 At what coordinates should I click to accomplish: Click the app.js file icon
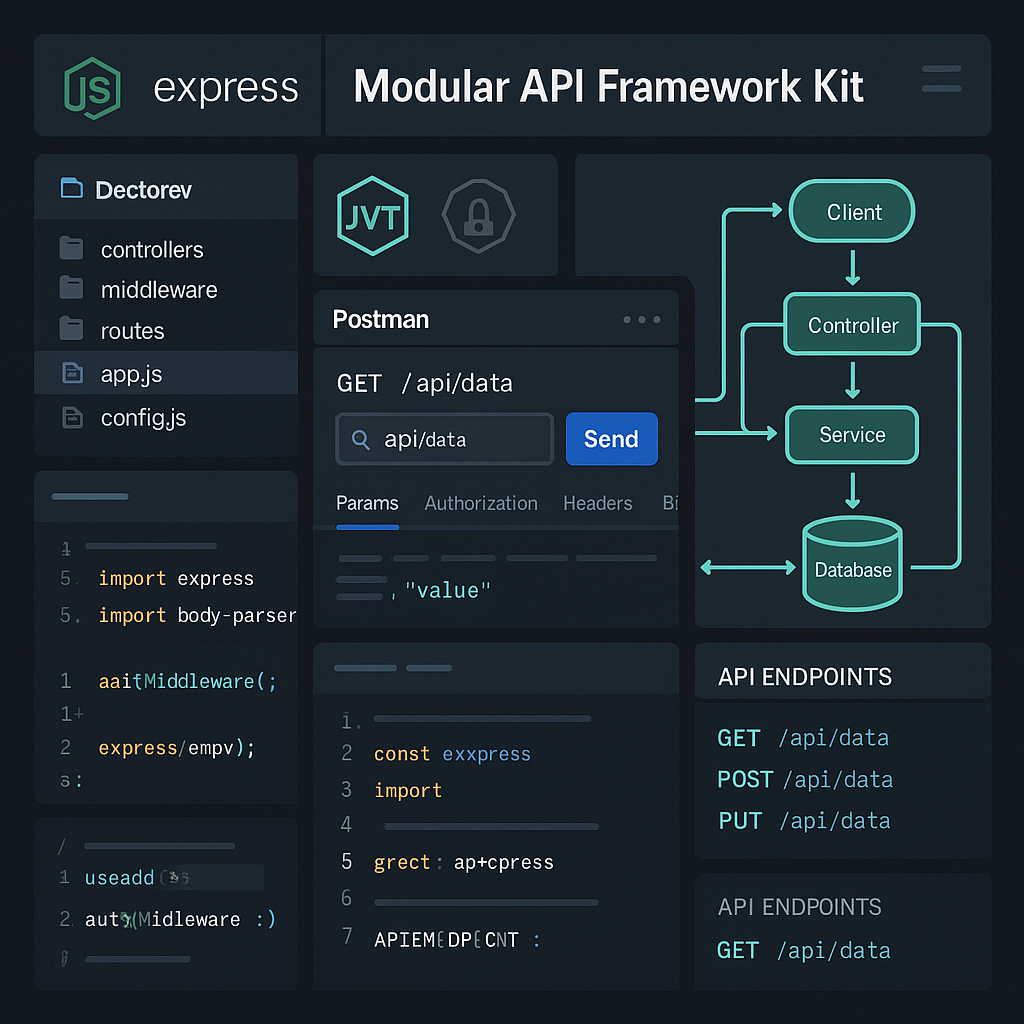[x=73, y=373]
